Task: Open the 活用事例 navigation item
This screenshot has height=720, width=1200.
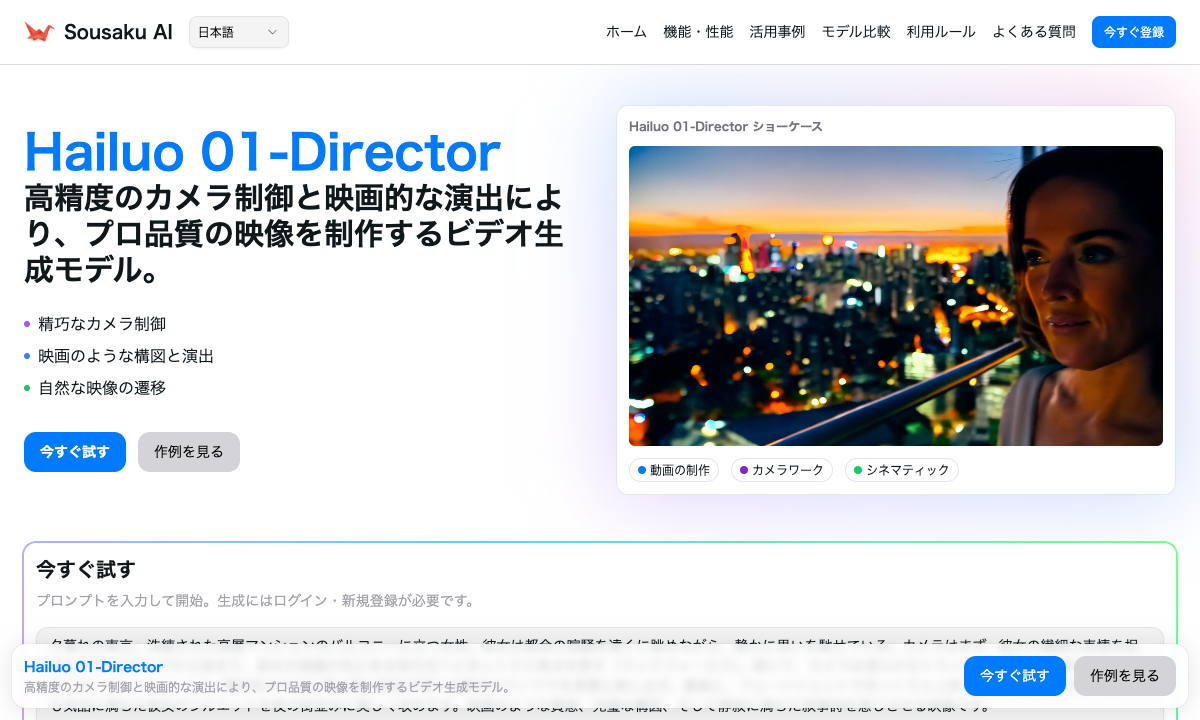Action: point(777,31)
